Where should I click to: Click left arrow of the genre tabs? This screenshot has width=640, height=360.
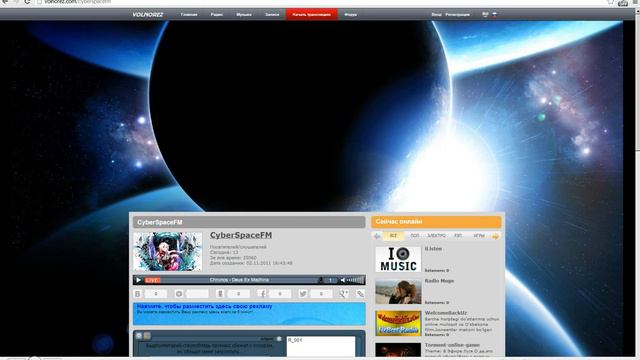pos(377,236)
